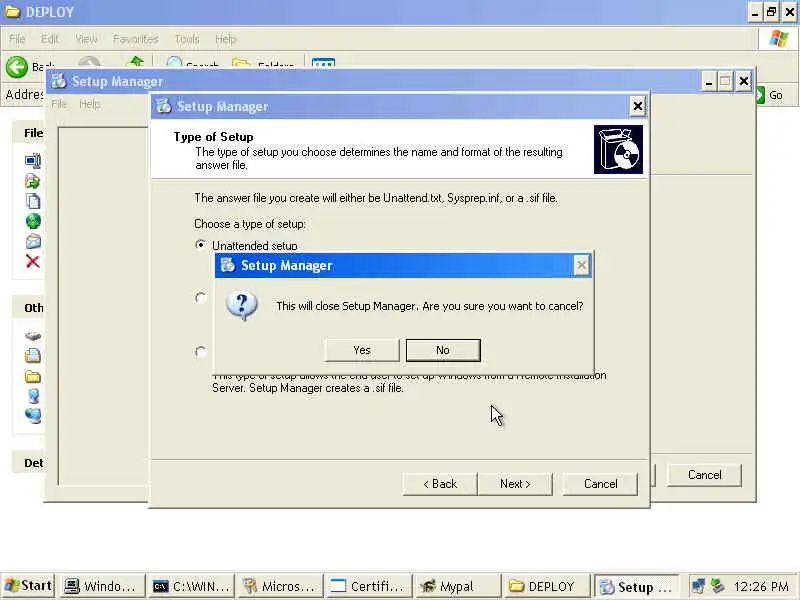
Task: Click the publish to web globe icon
Action: [33, 221]
